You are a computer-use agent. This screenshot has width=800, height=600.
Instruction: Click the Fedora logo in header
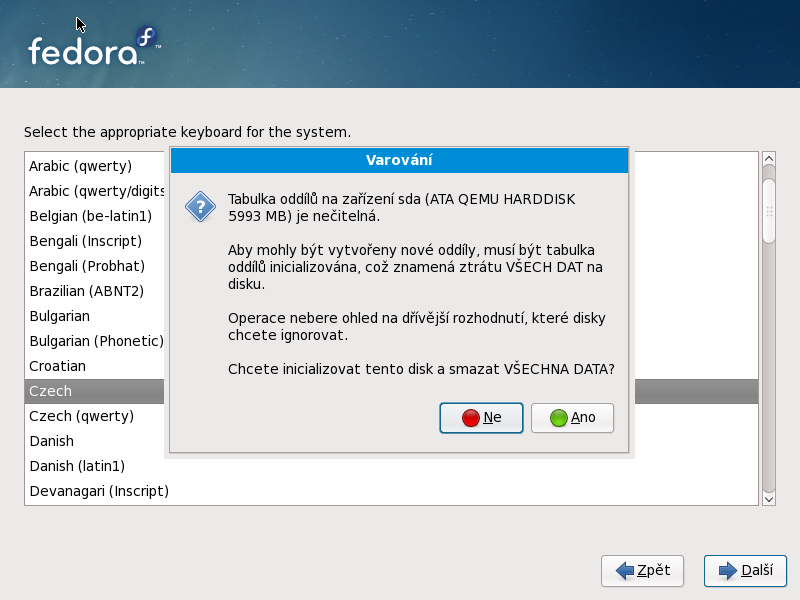pos(93,47)
